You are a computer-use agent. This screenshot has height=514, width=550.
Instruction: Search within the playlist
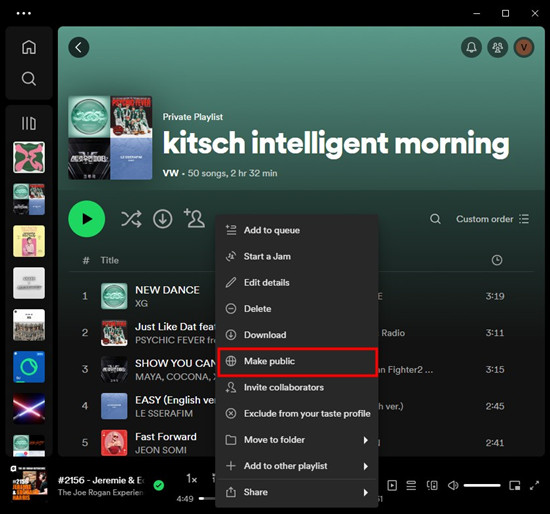pyautogui.click(x=435, y=219)
